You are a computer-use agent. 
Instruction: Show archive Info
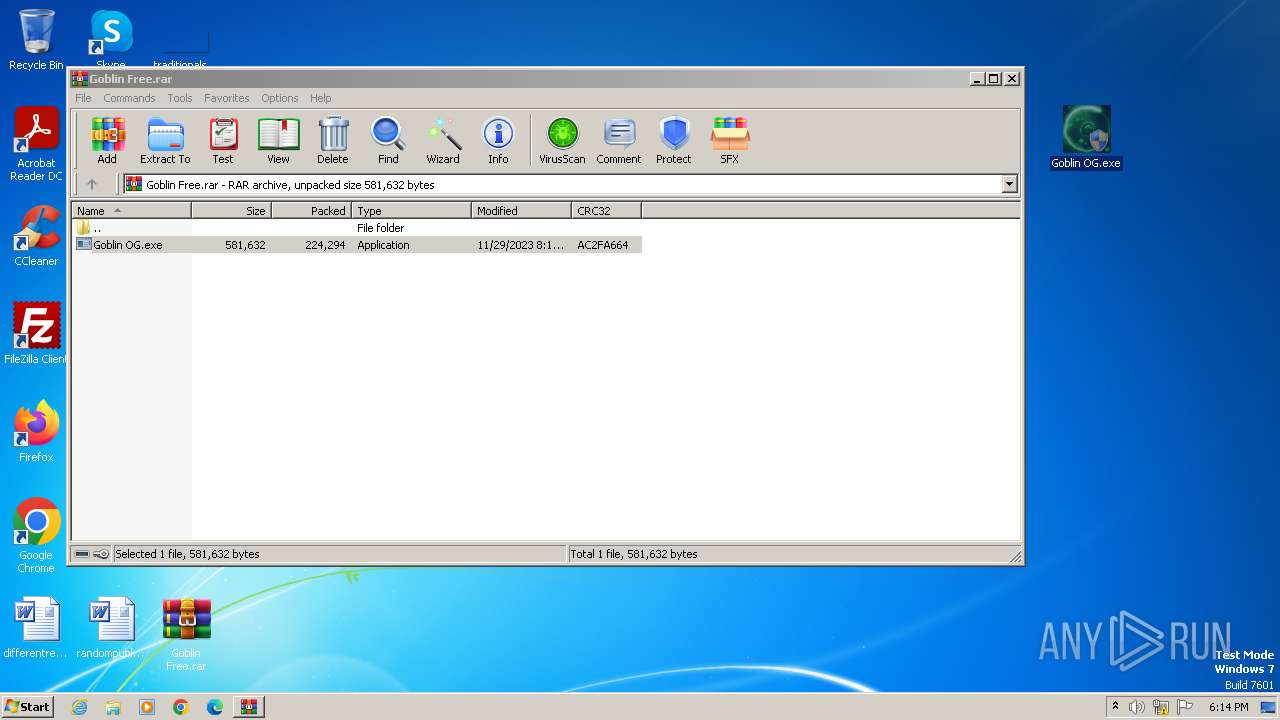click(x=498, y=140)
